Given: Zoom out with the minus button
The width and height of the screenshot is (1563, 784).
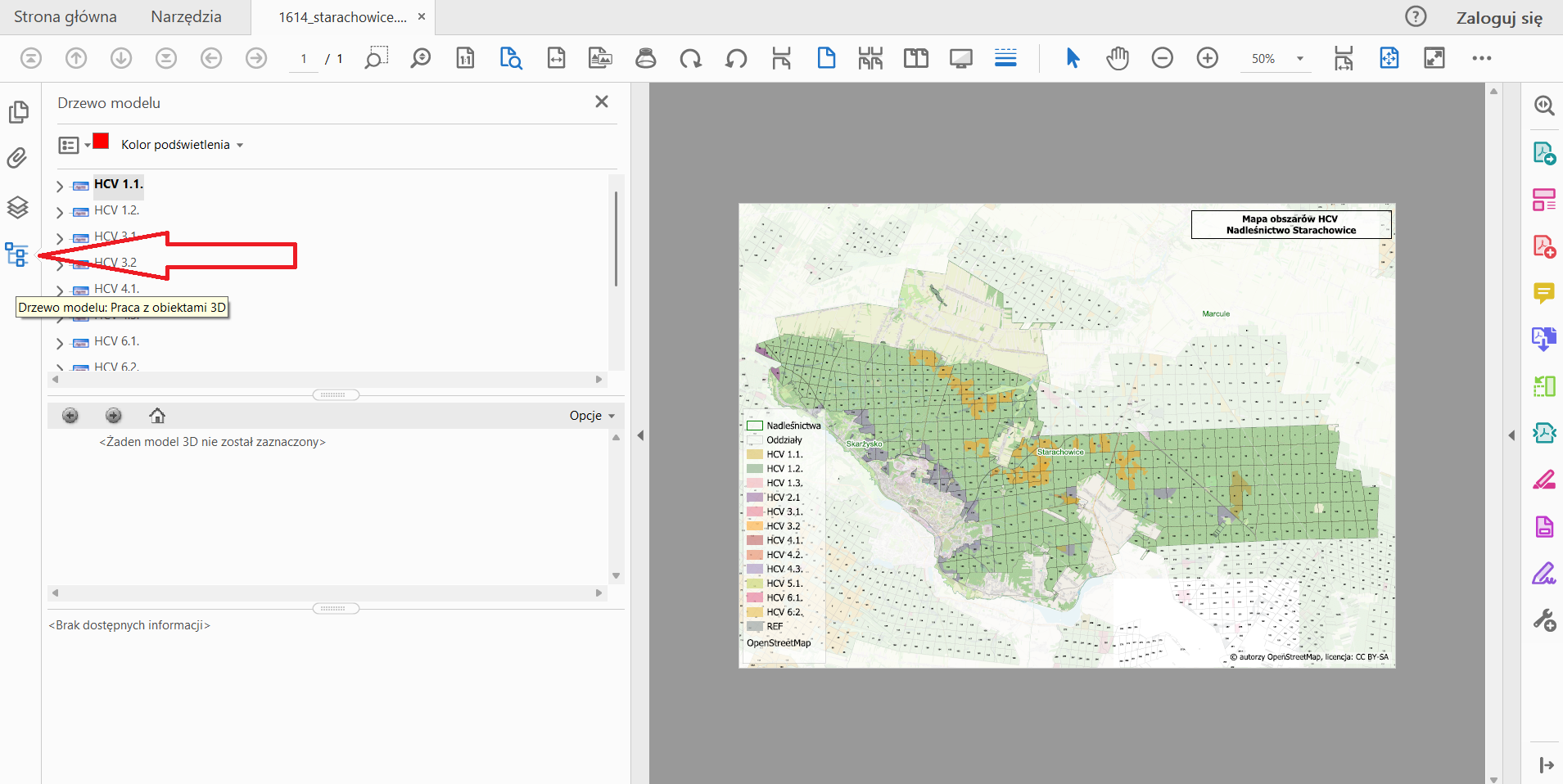Looking at the screenshot, I should pyautogui.click(x=1162, y=58).
